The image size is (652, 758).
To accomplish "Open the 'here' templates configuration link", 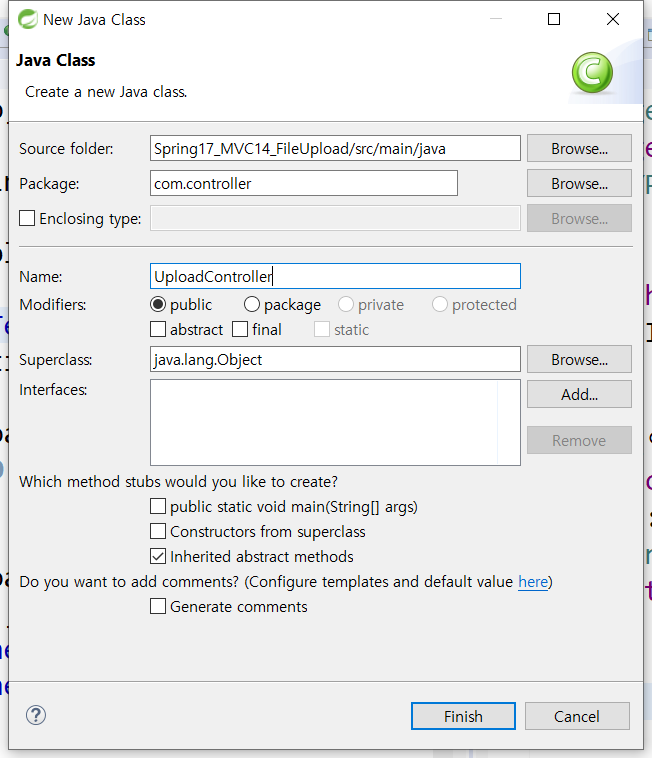I will [533, 582].
